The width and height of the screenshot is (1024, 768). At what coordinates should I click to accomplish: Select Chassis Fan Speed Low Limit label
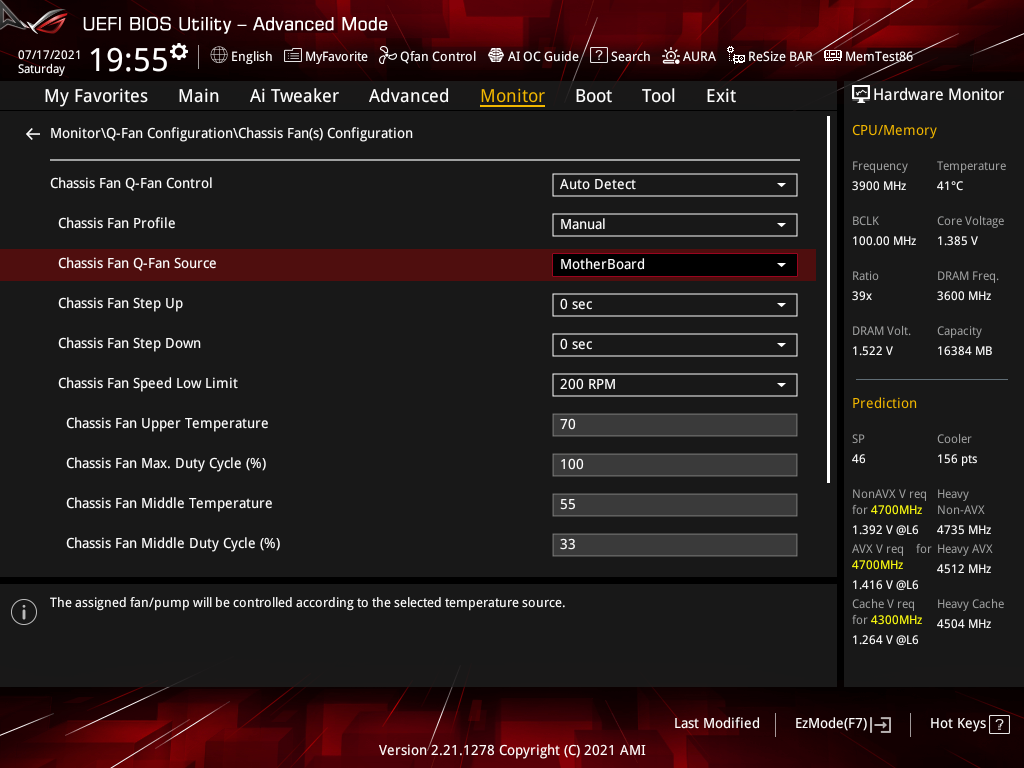coord(148,383)
